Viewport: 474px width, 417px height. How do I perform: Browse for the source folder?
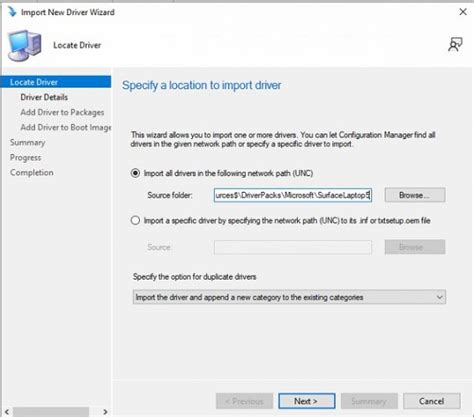tap(415, 195)
